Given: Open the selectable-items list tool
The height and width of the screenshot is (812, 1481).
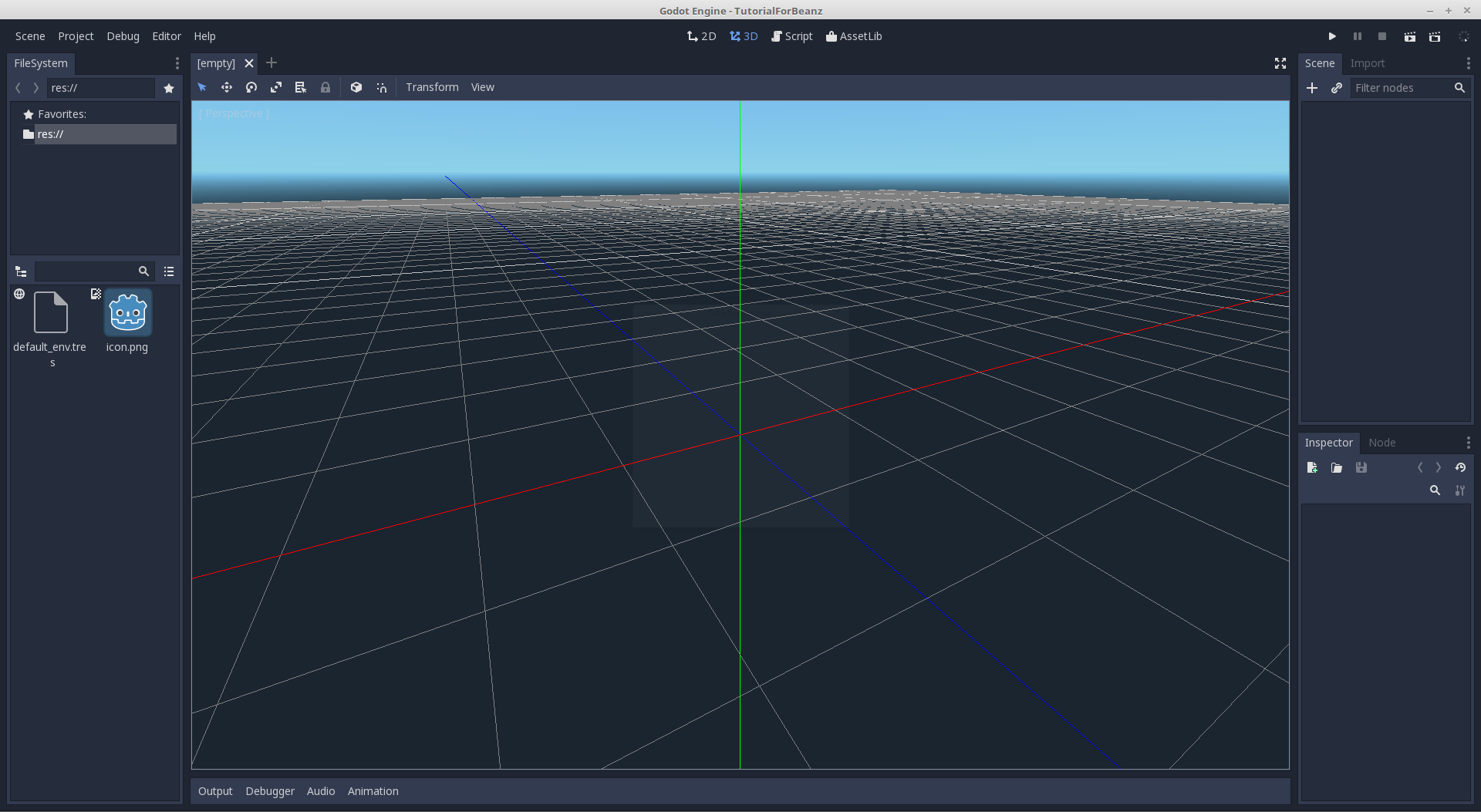Looking at the screenshot, I should tap(301, 87).
